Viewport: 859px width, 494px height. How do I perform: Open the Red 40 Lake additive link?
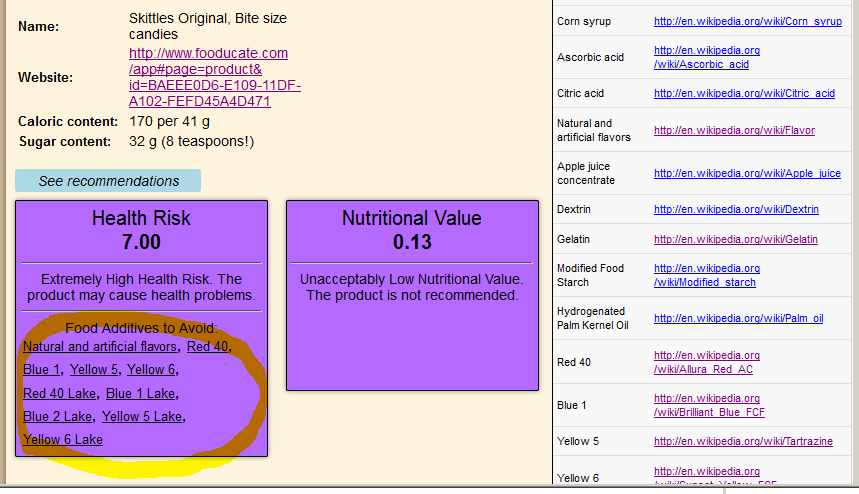point(59,394)
